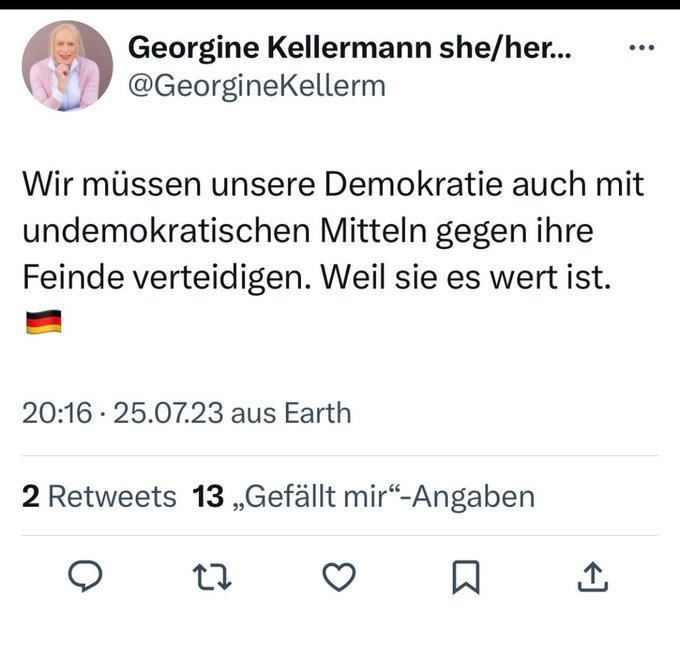This screenshot has width=680, height=666.
Task: Tap the share upload icon
Action: coord(591,576)
